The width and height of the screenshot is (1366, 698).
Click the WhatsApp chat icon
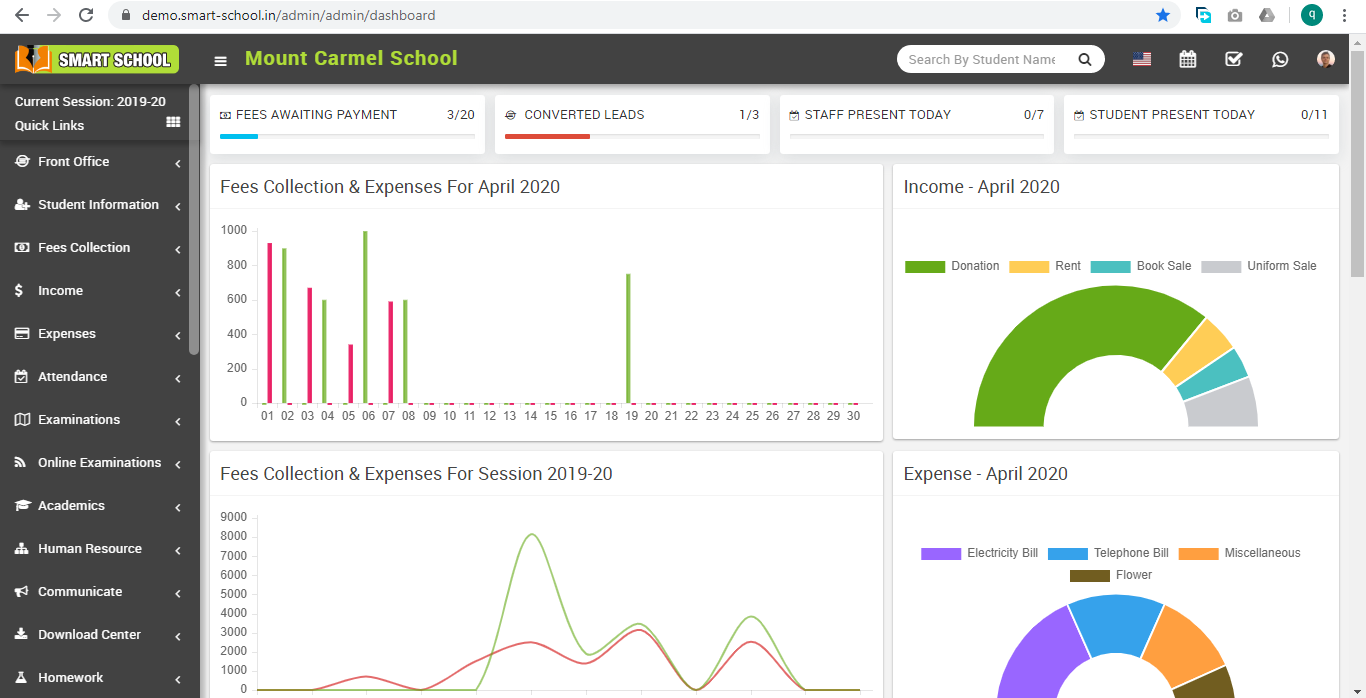(1280, 59)
